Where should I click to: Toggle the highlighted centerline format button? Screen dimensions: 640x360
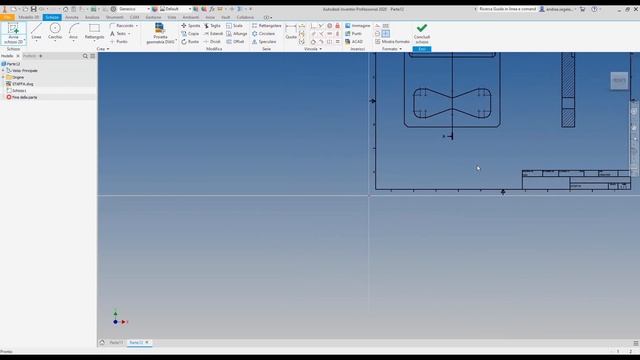(386, 33)
